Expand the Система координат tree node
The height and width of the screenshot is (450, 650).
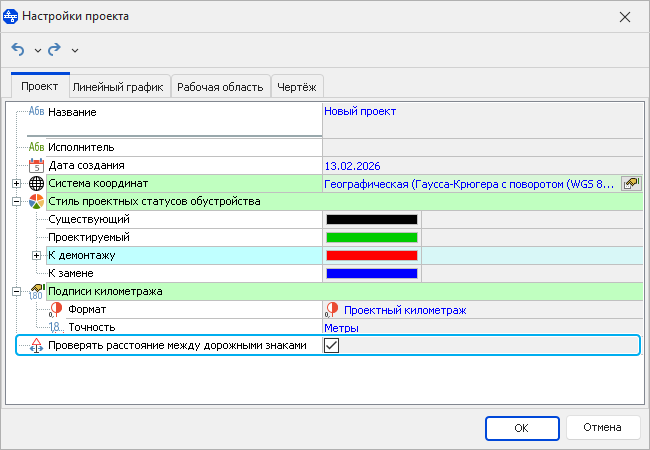click(16, 183)
